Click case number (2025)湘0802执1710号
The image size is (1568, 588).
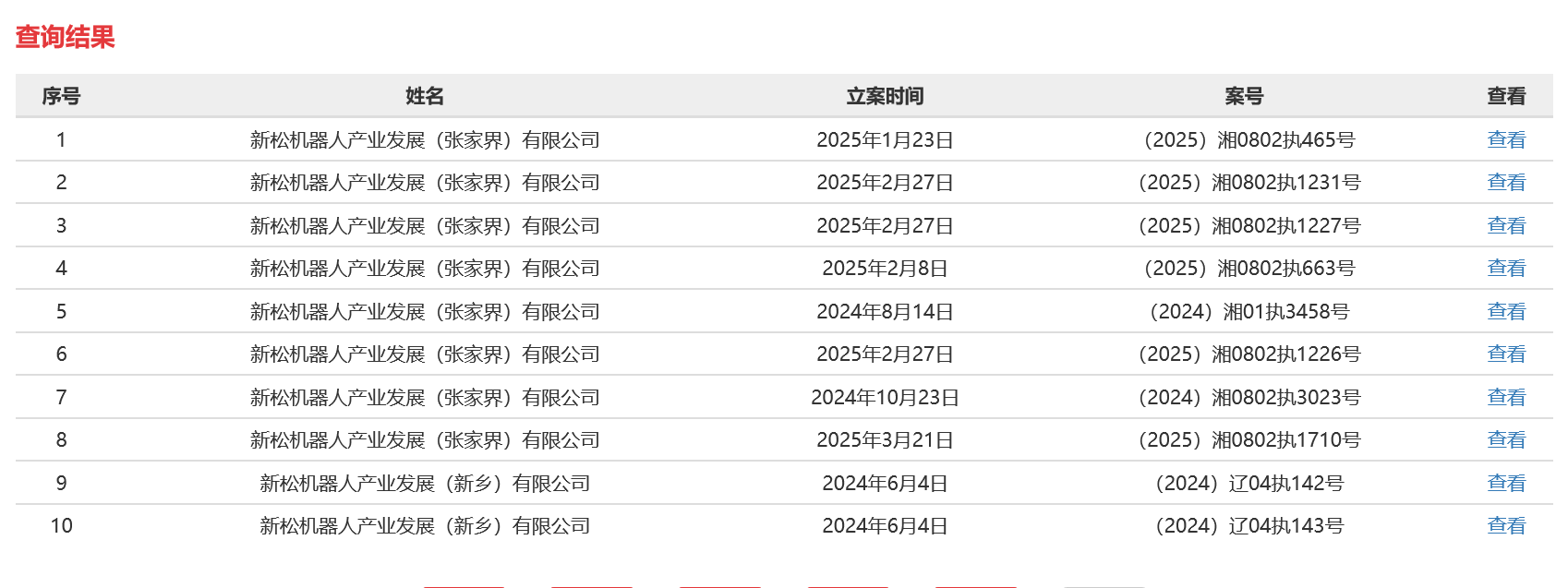click(1248, 439)
